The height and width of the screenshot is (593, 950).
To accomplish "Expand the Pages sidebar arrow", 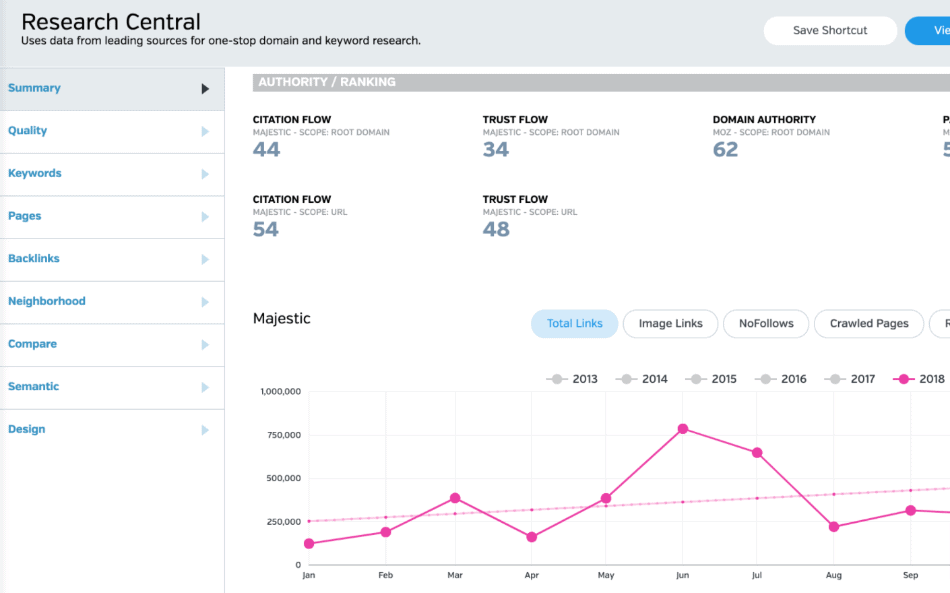I will [x=205, y=217].
